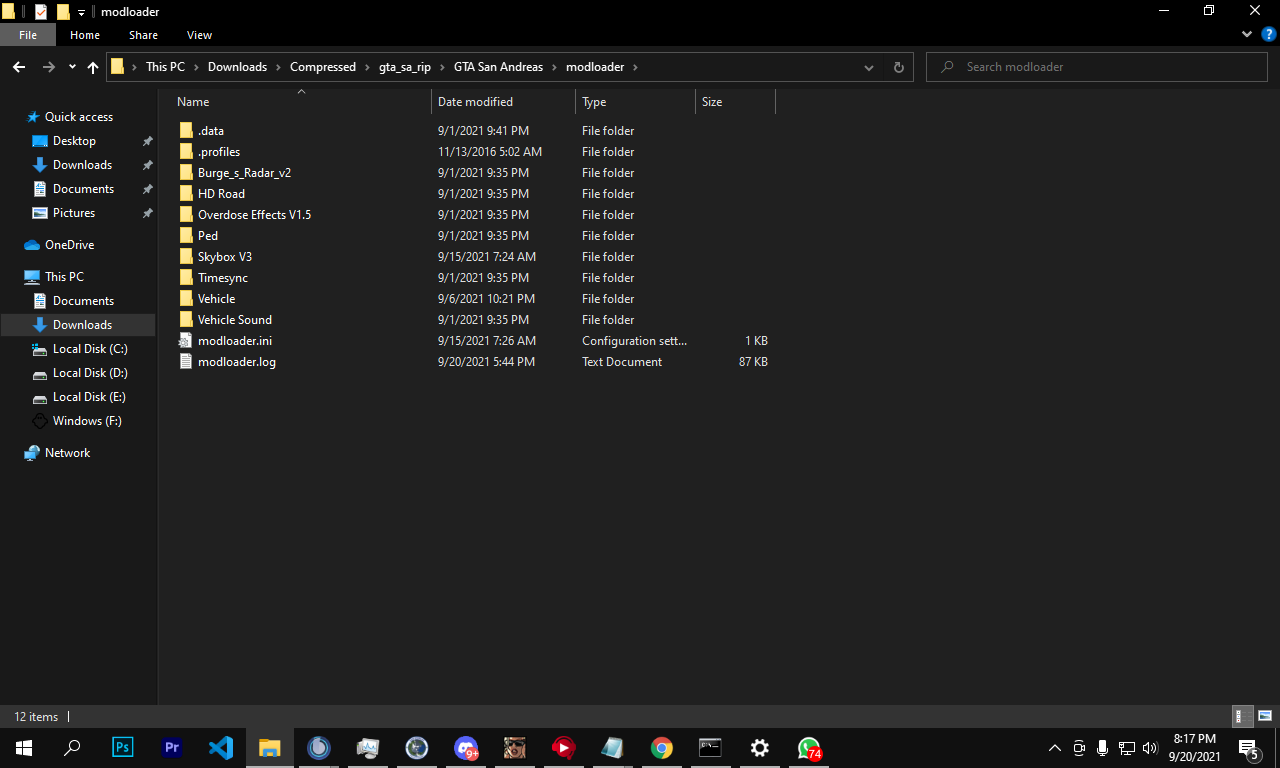Image resolution: width=1280 pixels, height=768 pixels.
Task: Click the Search modloader box
Action: [1097, 67]
